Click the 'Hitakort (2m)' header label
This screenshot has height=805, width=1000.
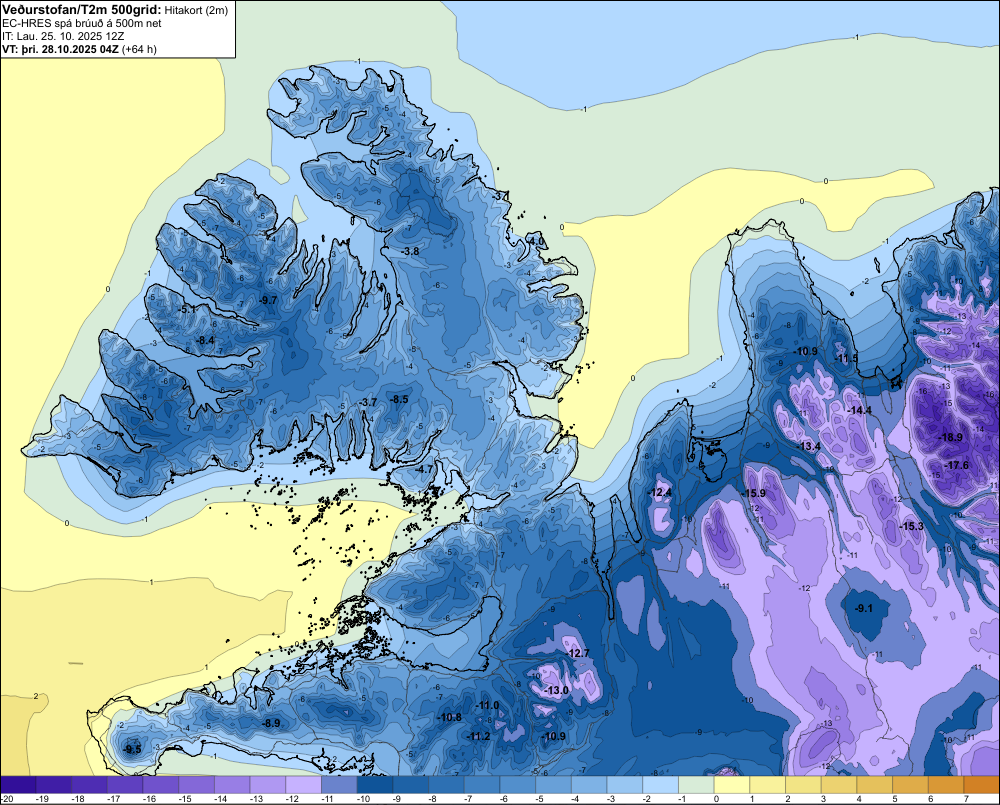point(195,10)
